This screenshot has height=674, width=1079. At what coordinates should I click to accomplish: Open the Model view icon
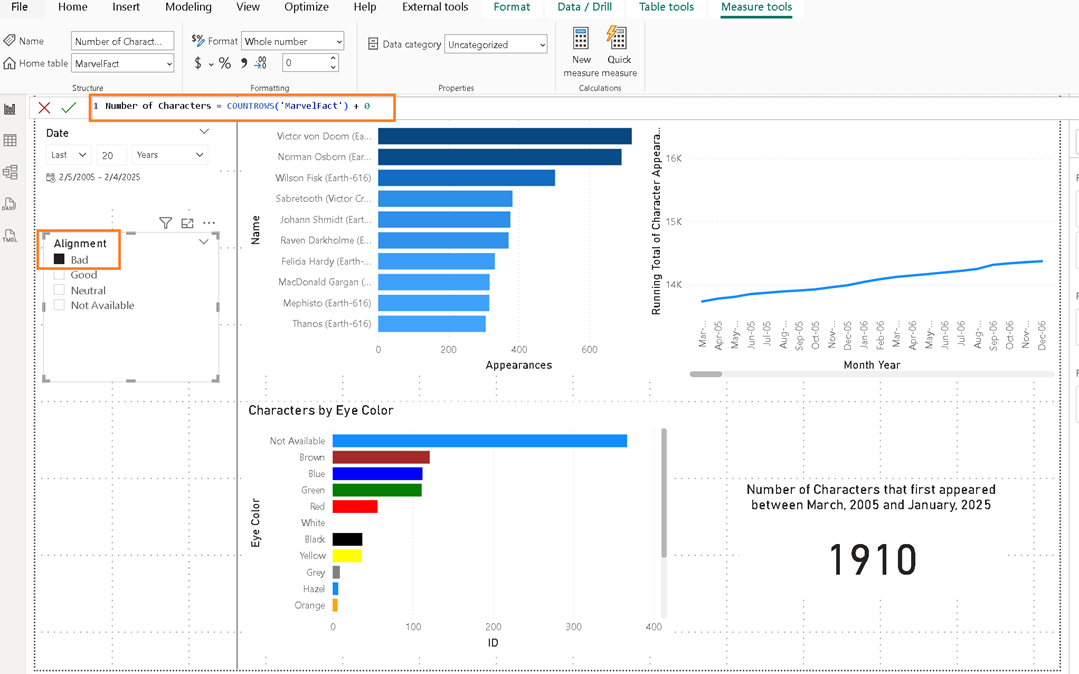click(10, 172)
